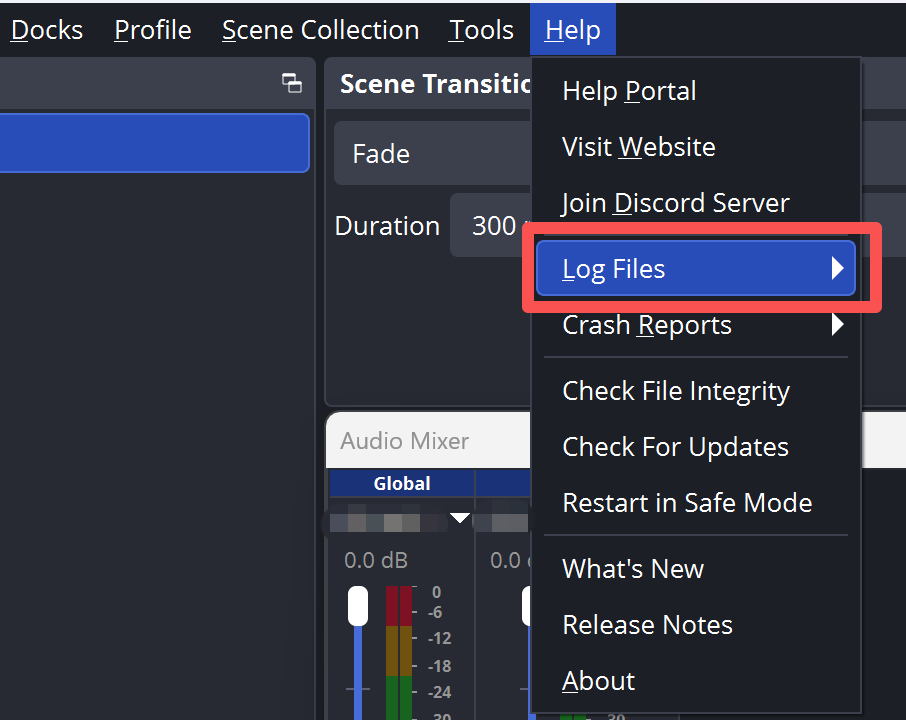Open What's New entry
The height and width of the screenshot is (720, 906).
pos(696,569)
